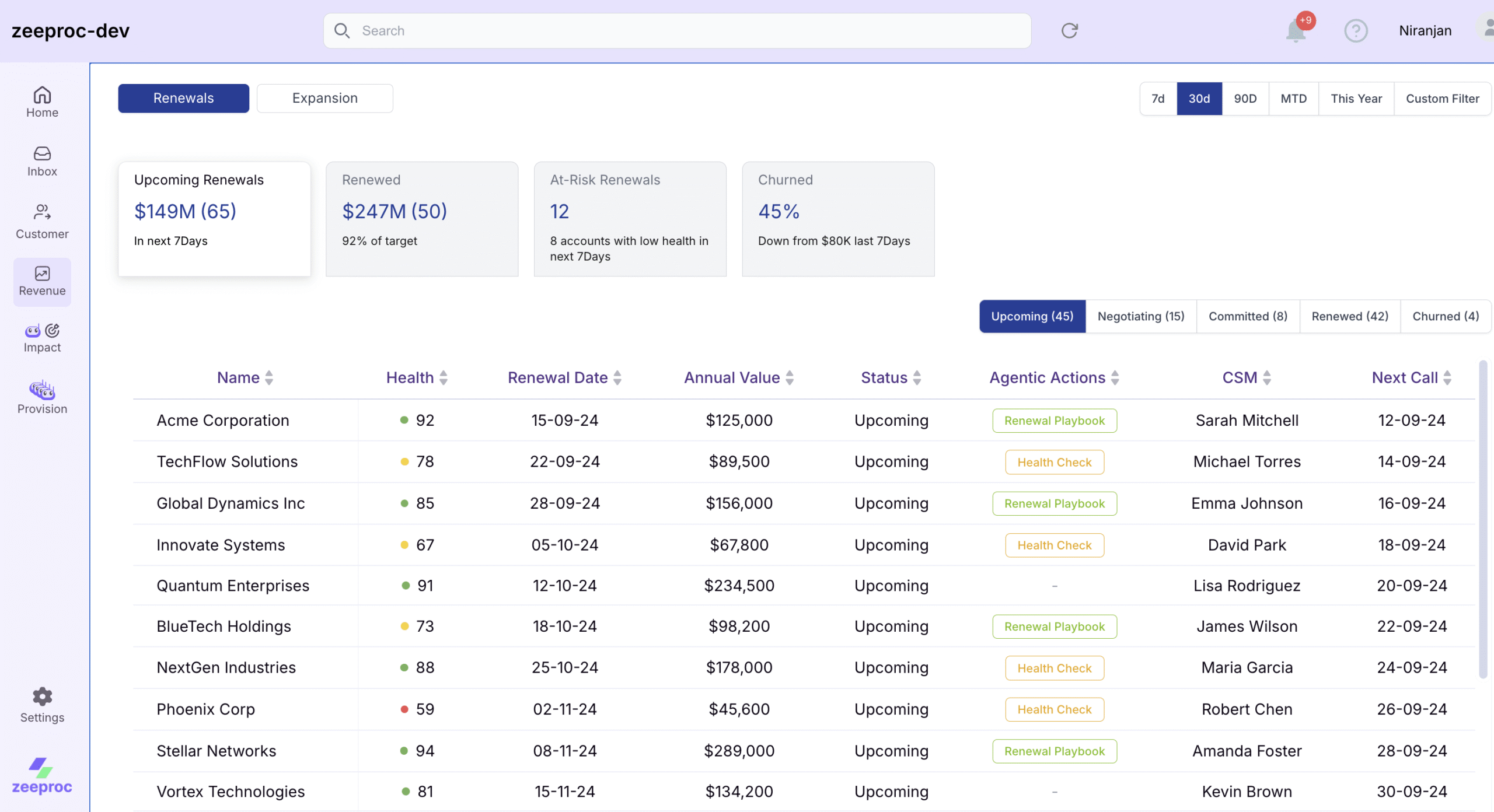Open the Home sidebar icon

click(x=42, y=95)
